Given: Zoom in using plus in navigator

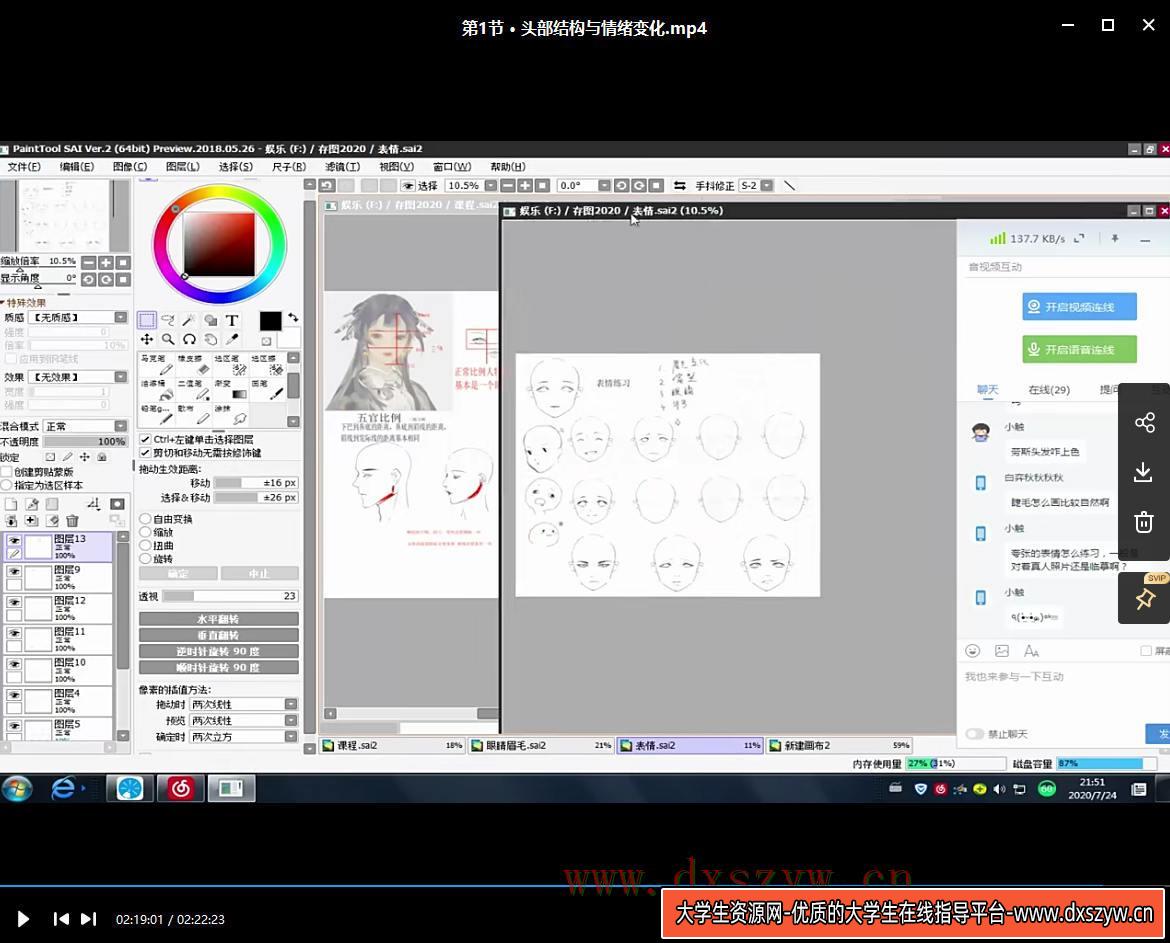Looking at the screenshot, I should [106, 263].
